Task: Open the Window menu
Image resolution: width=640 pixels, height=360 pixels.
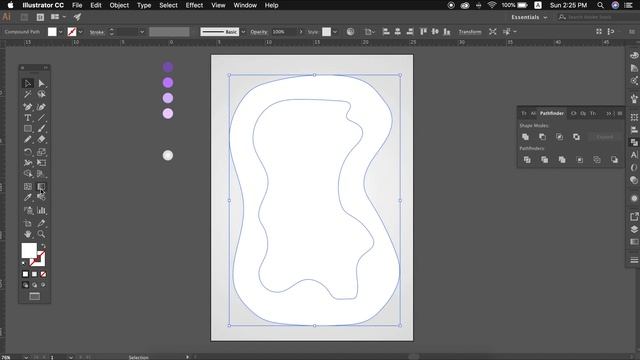Action: click(245, 5)
